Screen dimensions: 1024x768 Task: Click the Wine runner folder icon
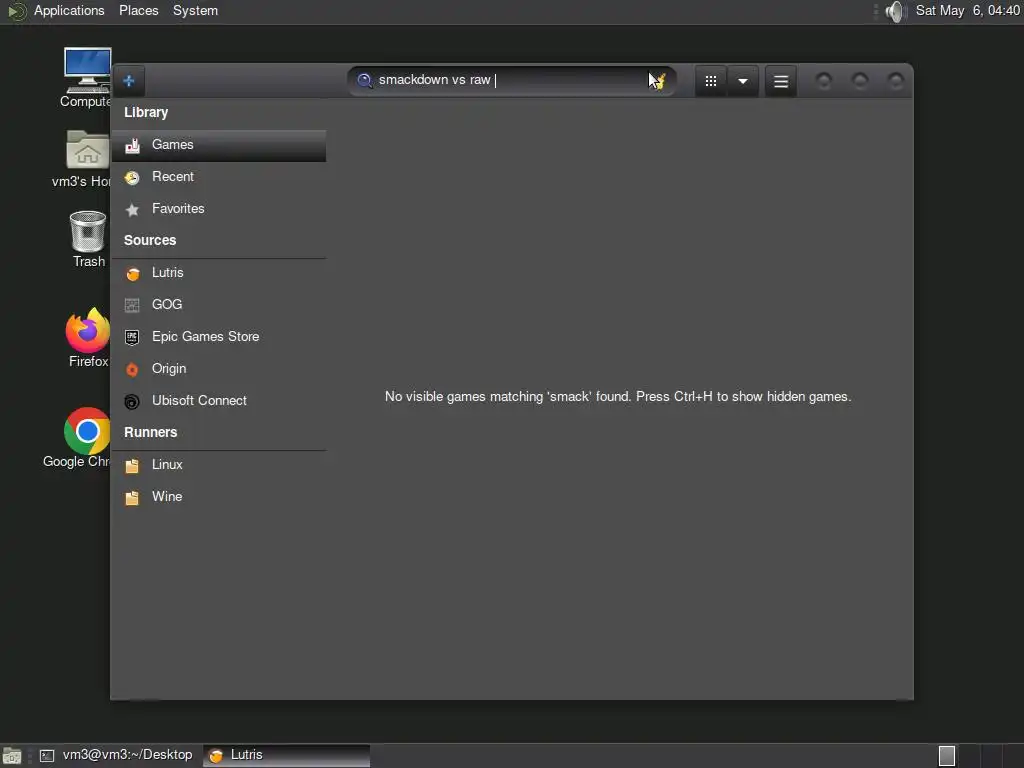132,498
